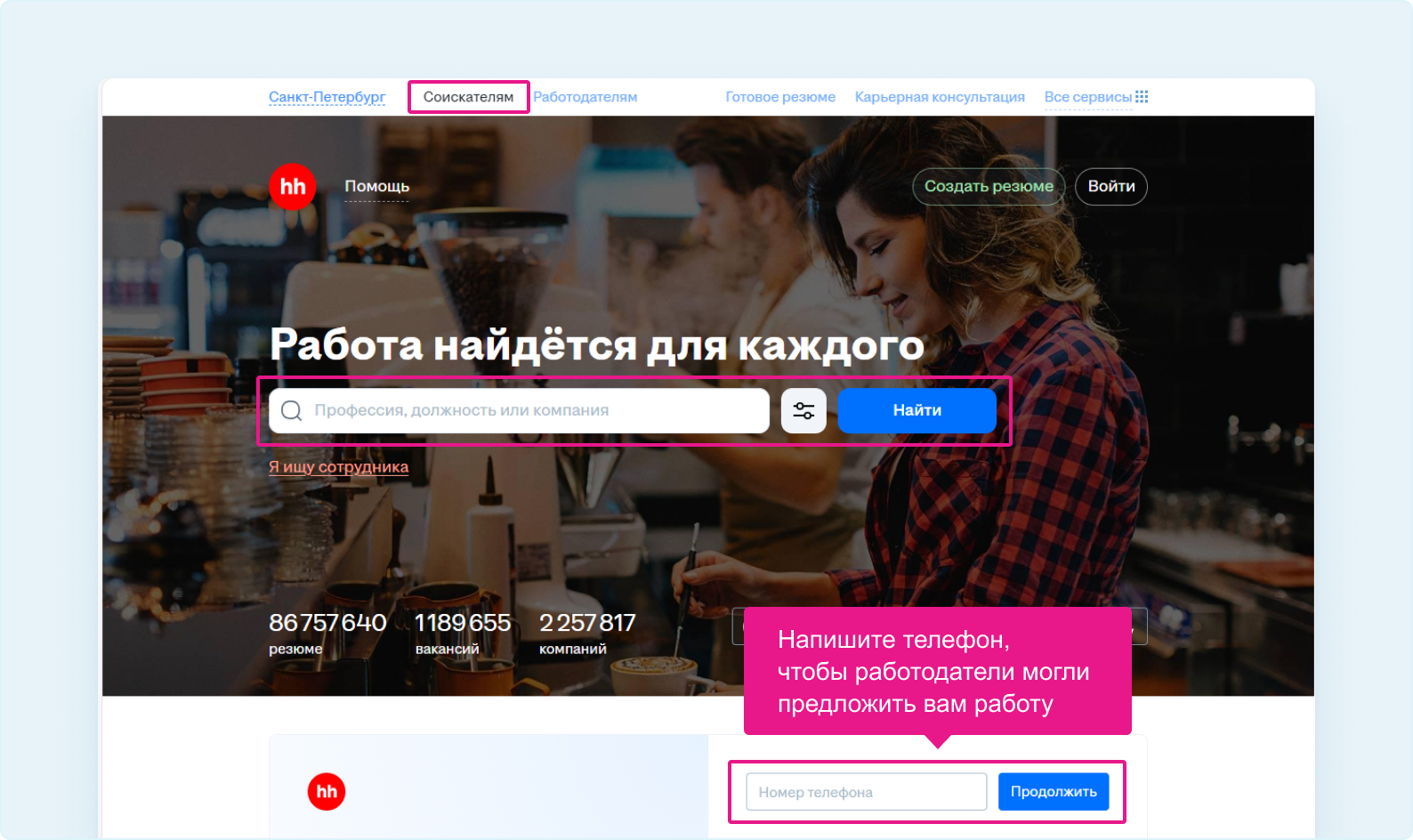
Task: Expand the Все сервисы menu
Action: 1088,97
